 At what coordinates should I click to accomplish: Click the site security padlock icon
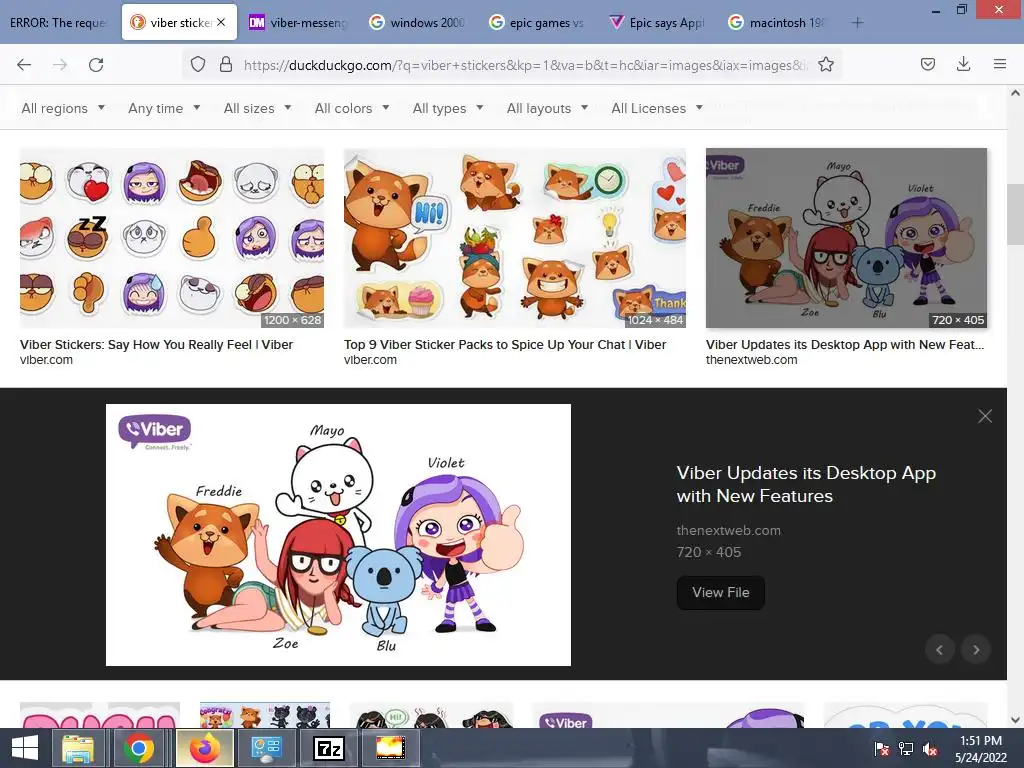[x=226, y=65]
